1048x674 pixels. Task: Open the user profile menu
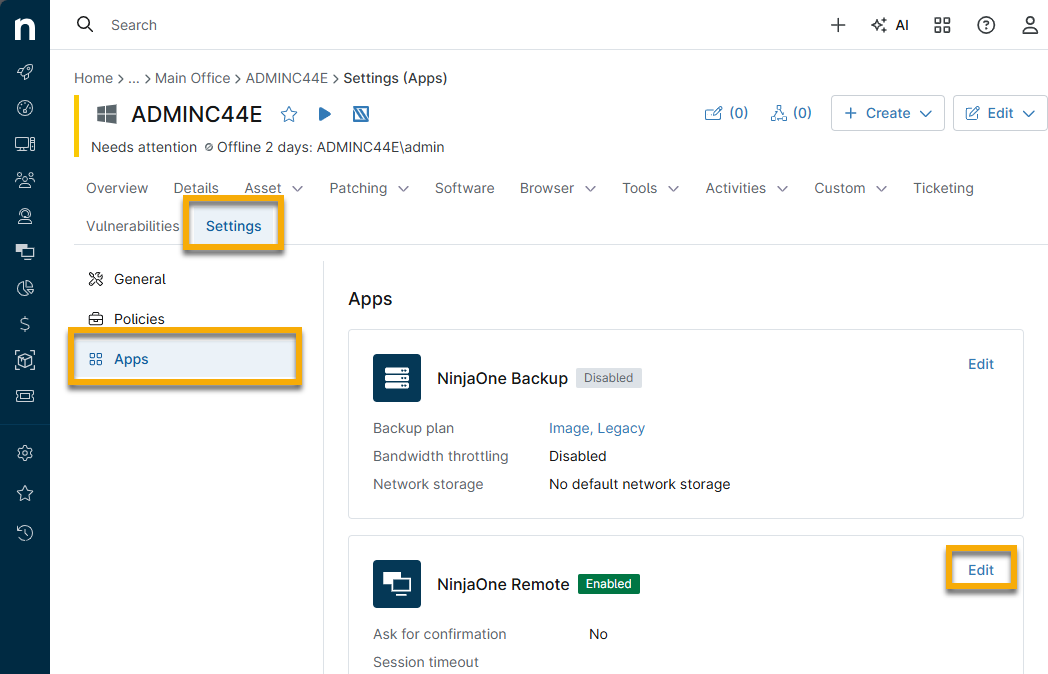click(x=1030, y=24)
